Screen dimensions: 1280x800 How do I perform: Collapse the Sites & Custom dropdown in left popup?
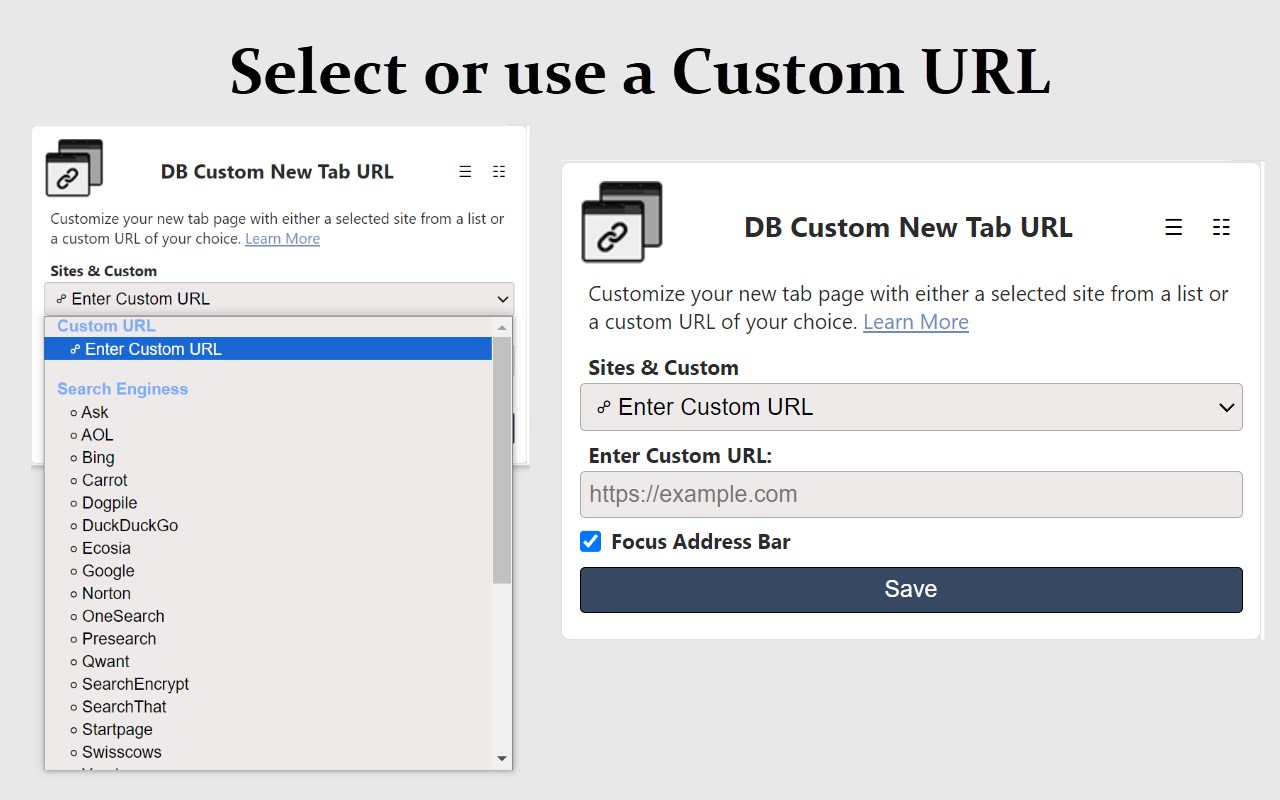(279, 299)
